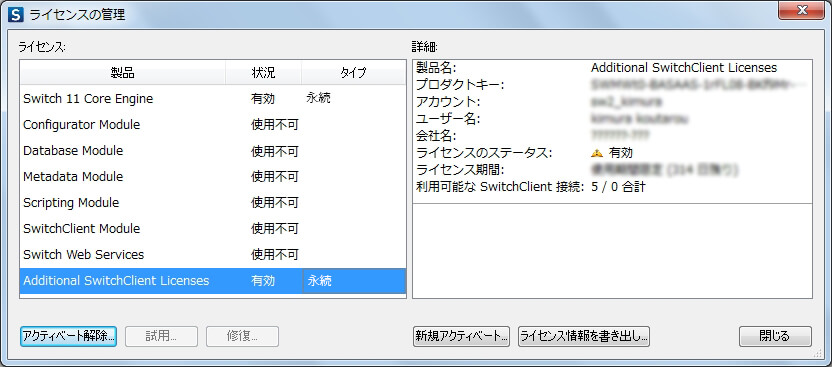Viewport: 832px width, 367px height.
Task: Sort by the 製品 column header
Action: point(123,73)
